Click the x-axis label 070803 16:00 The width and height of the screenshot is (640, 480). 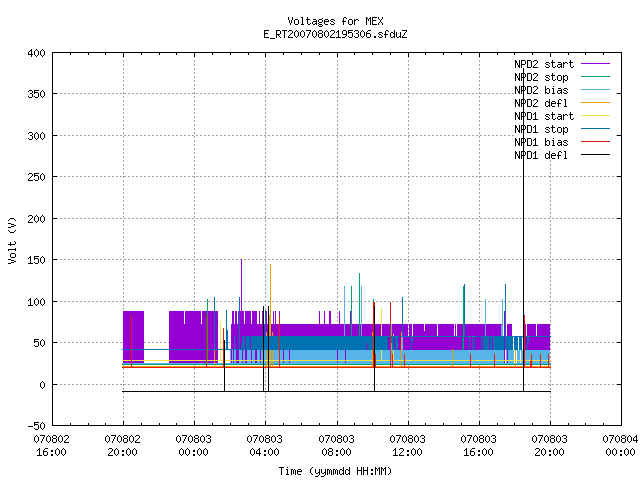click(479, 446)
